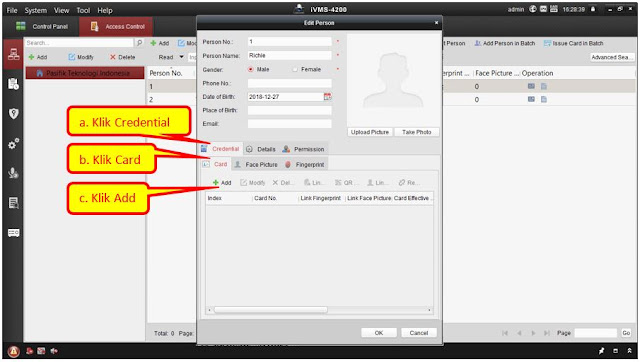The width and height of the screenshot is (640, 362).
Task: Close the Edit Person dialog
Action: 436,23
